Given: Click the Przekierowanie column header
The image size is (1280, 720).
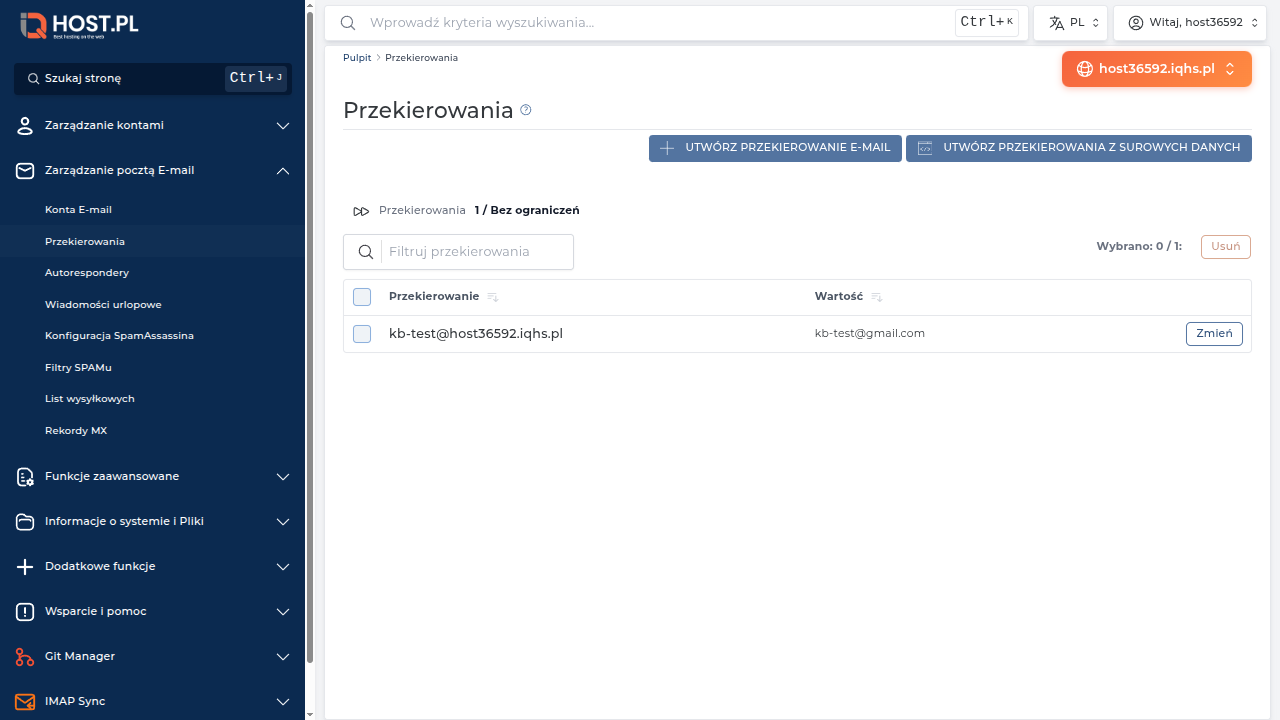Looking at the screenshot, I should point(434,297).
